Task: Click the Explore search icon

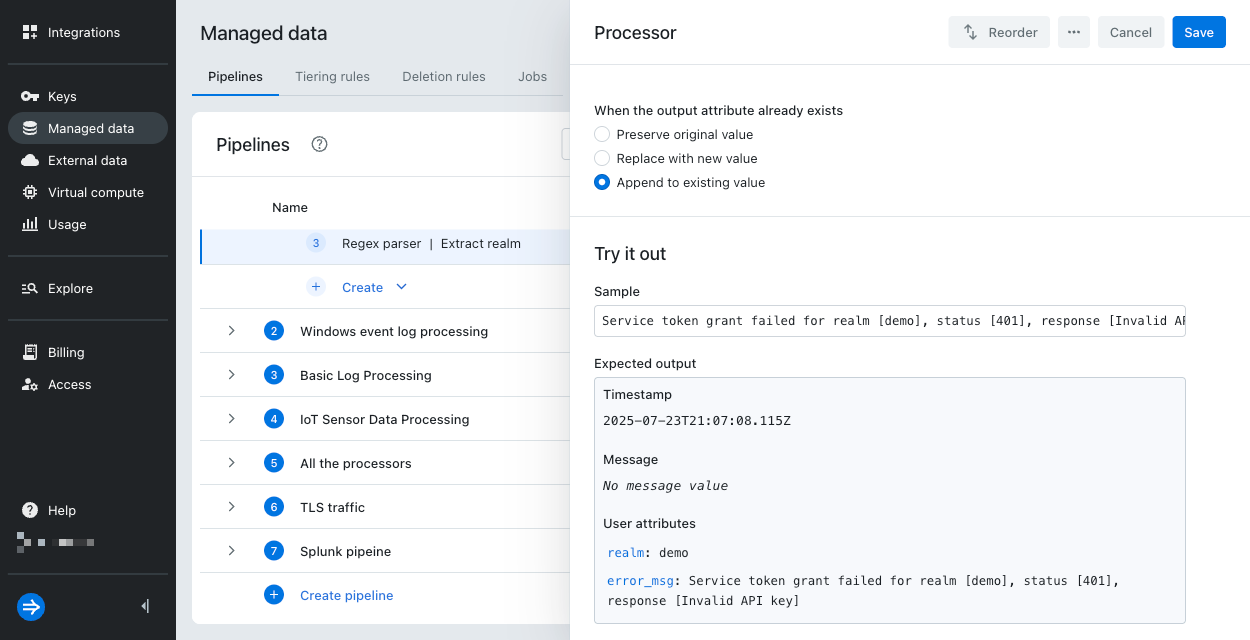Action: 30,288
